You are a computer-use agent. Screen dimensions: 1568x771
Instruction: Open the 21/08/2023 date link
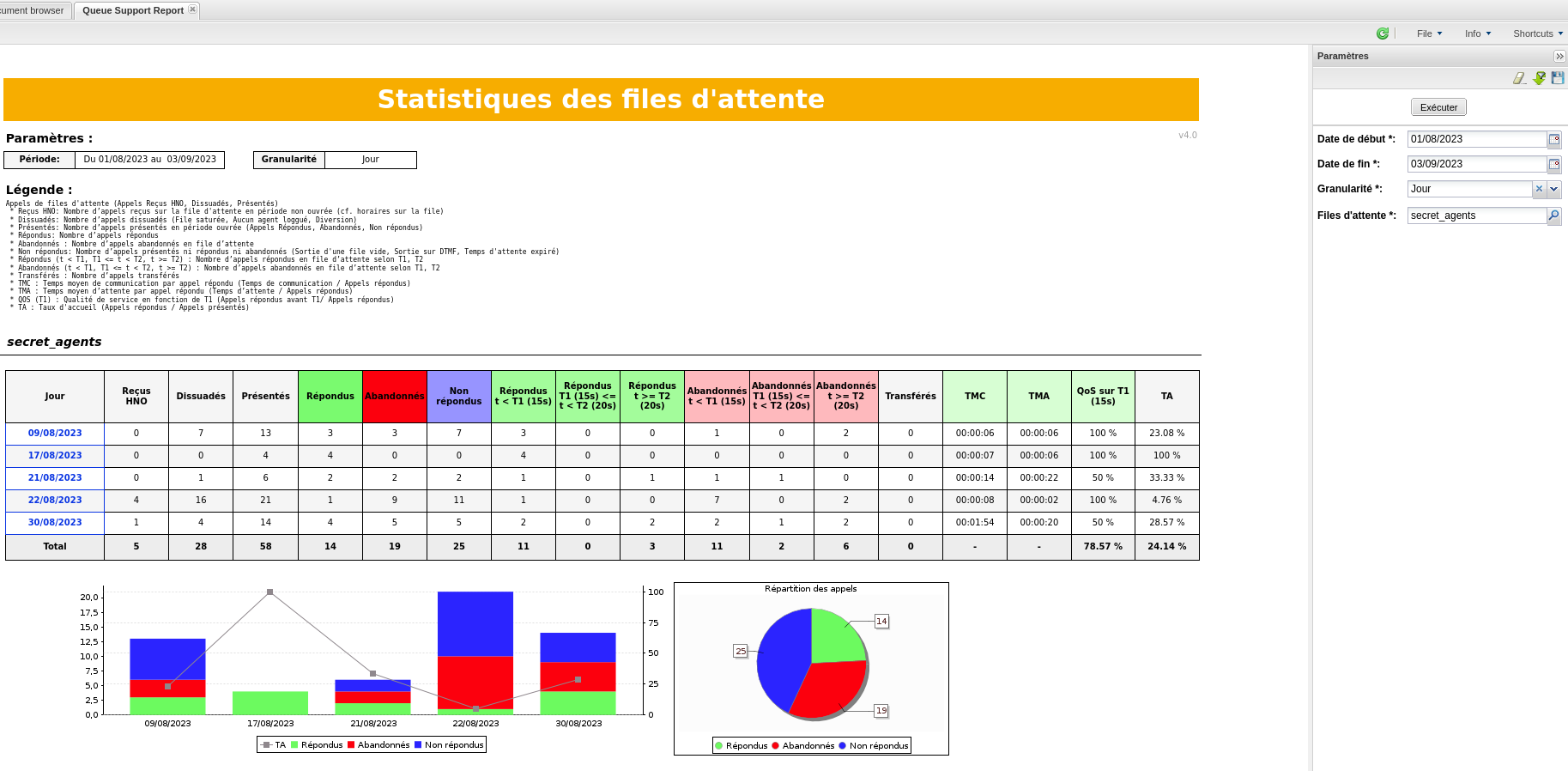(55, 478)
